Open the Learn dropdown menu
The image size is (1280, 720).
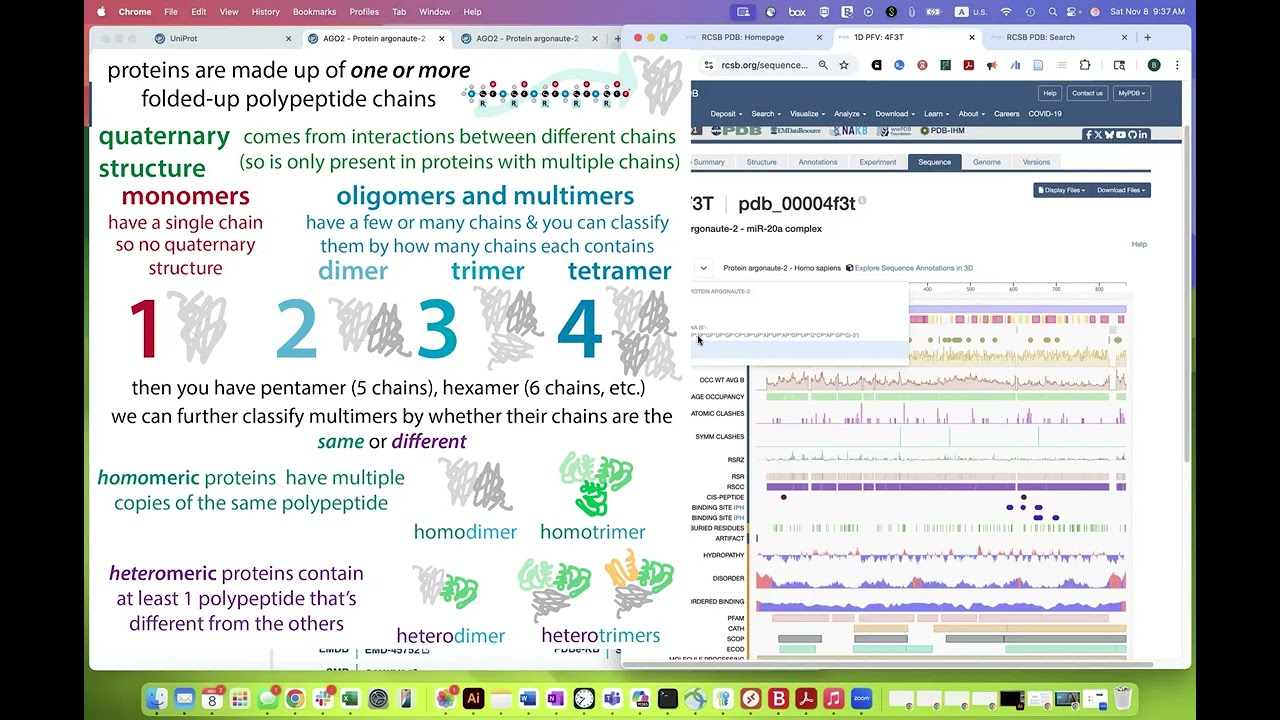(936, 114)
